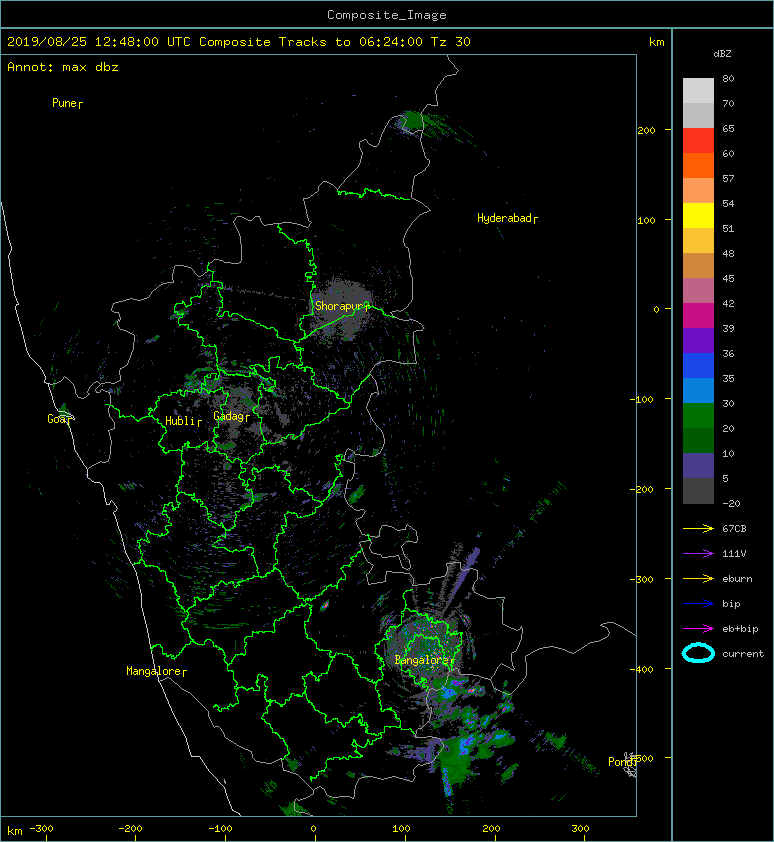Click the cyan 'current' ellipse icon
This screenshot has width=774, height=842.
(x=698, y=653)
